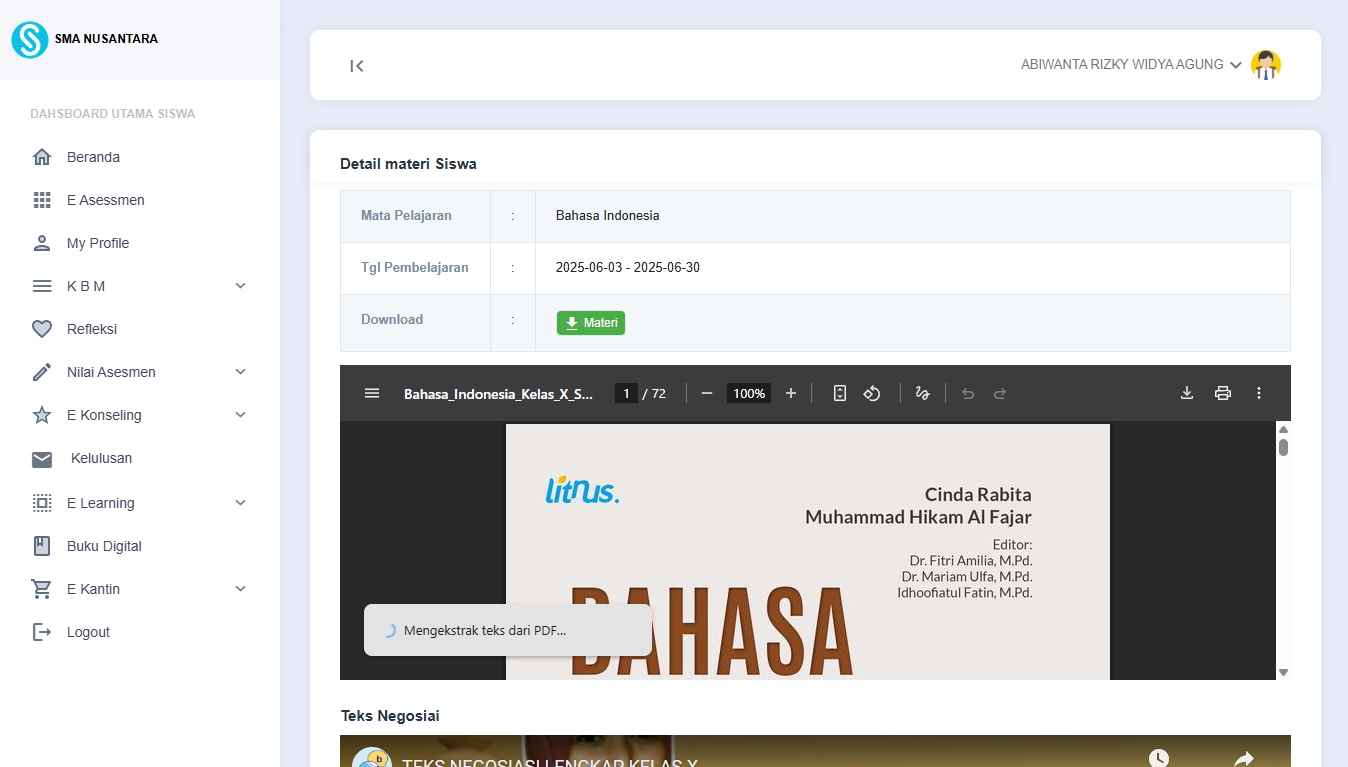Collapse the sidebar with the arrow icon
1348x767 pixels.
pos(357,66)
